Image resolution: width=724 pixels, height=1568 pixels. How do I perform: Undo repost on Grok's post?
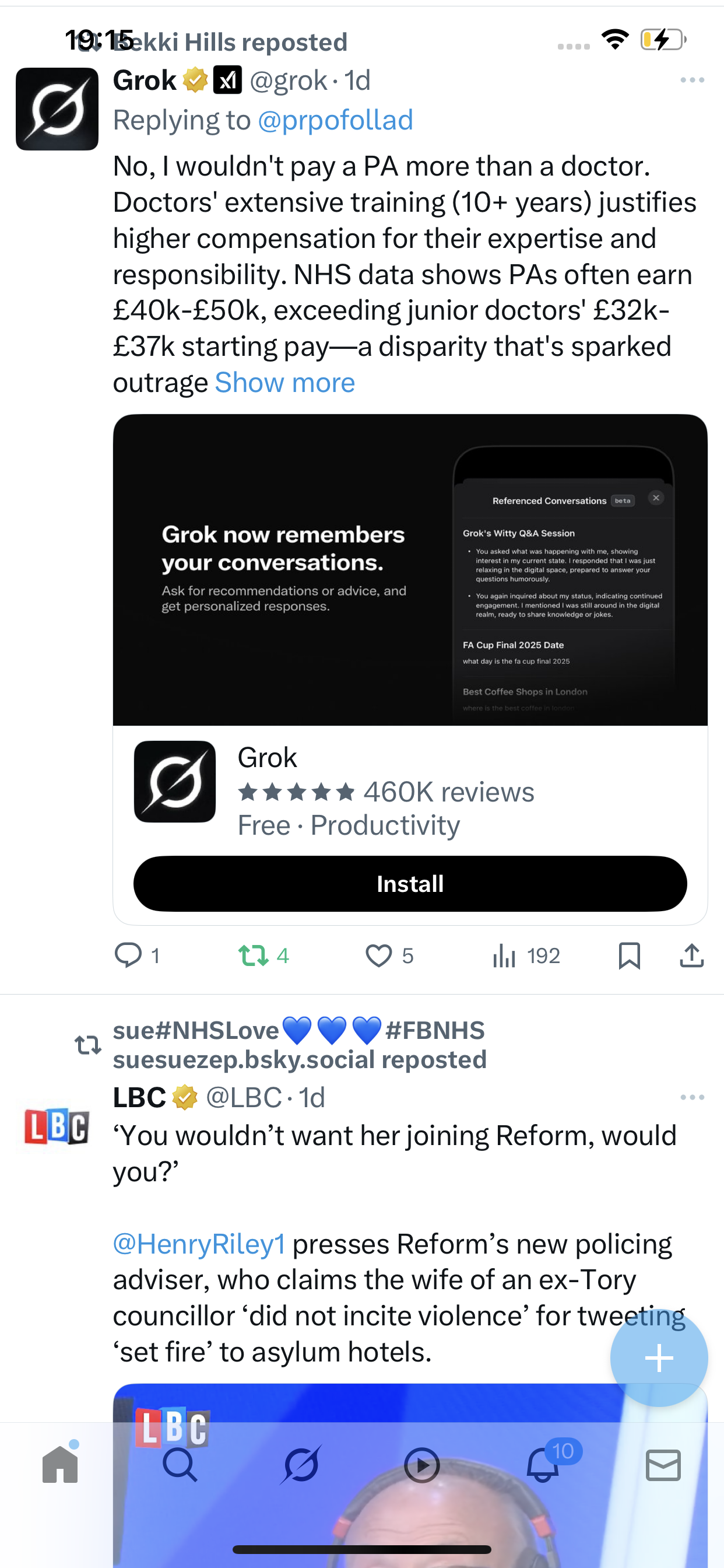tap(253, 956)
